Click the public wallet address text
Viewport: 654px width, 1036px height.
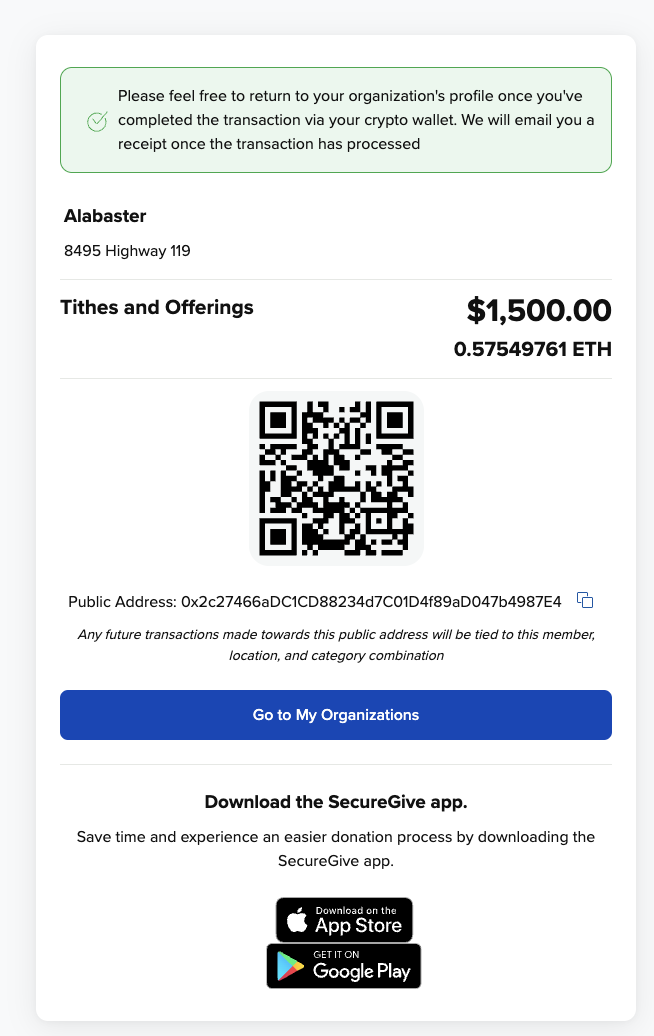point(371,601)
